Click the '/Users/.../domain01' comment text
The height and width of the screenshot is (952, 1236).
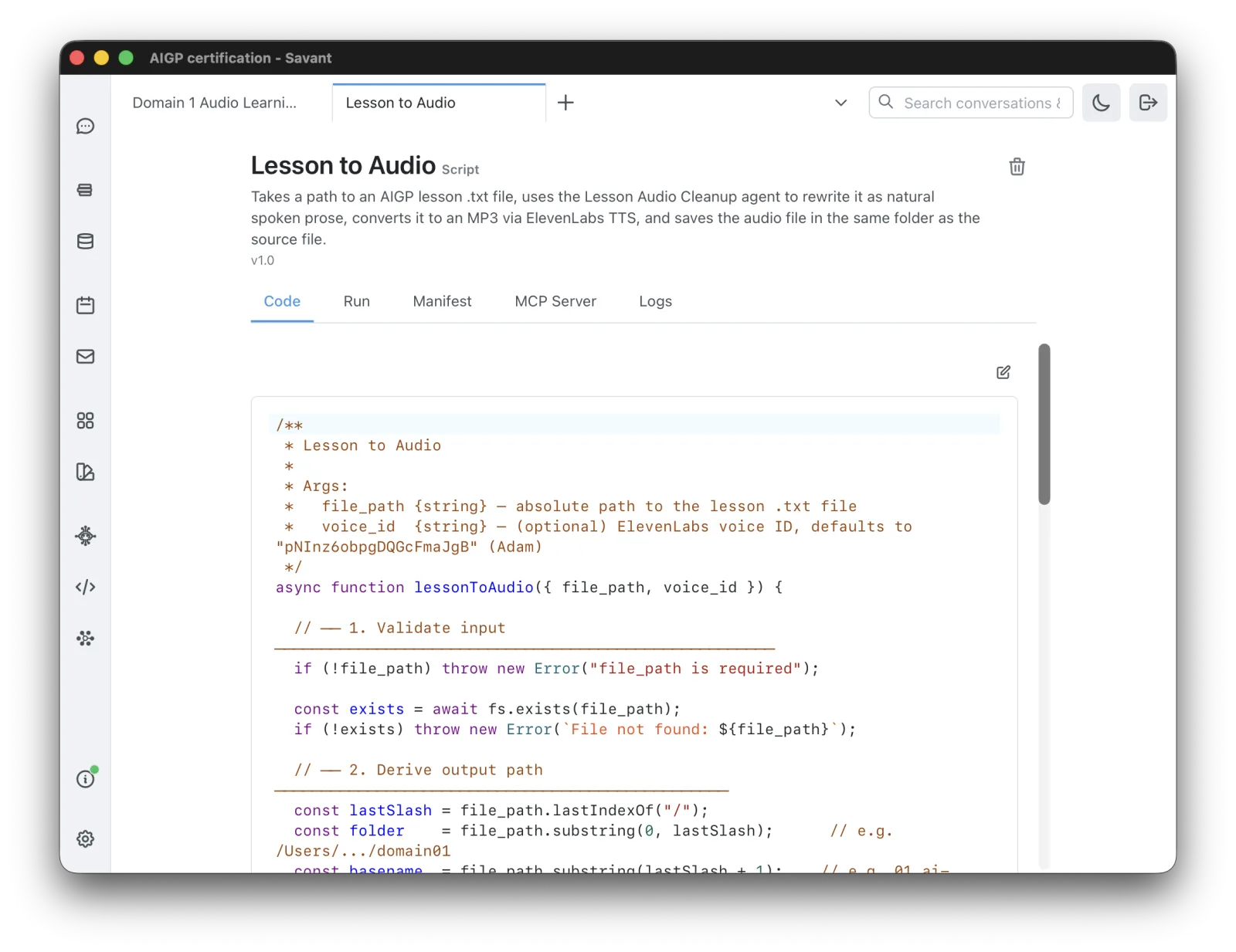click(363, 851)
